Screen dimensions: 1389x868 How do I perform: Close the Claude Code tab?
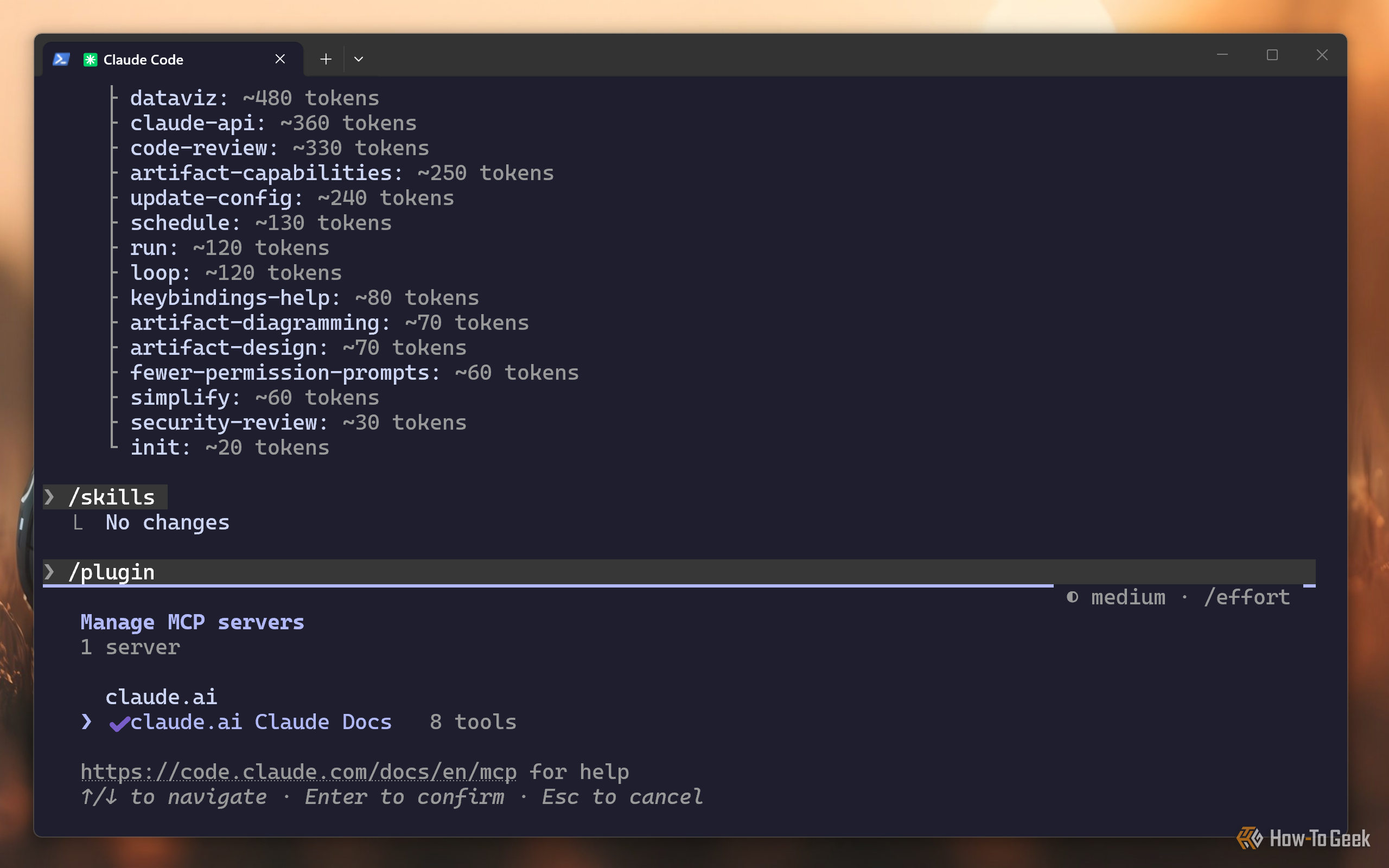[x=280, y=59]
